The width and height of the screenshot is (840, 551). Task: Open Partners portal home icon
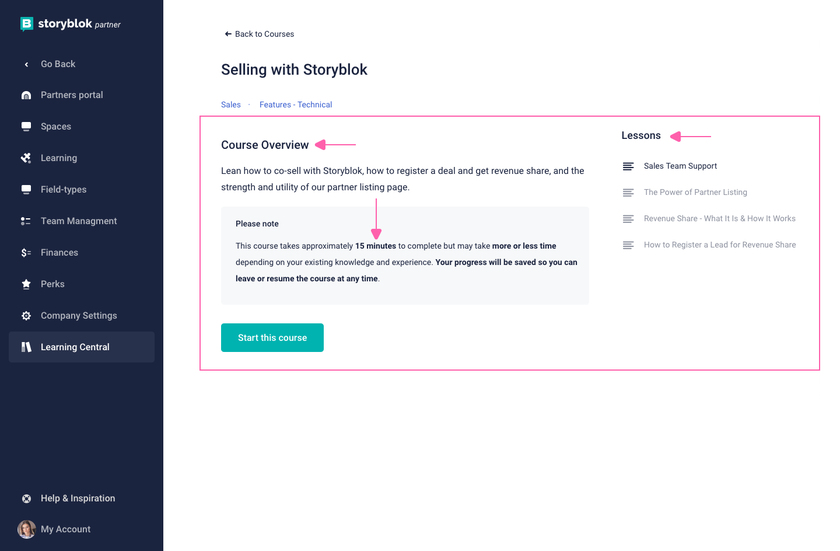pos(26,95)
